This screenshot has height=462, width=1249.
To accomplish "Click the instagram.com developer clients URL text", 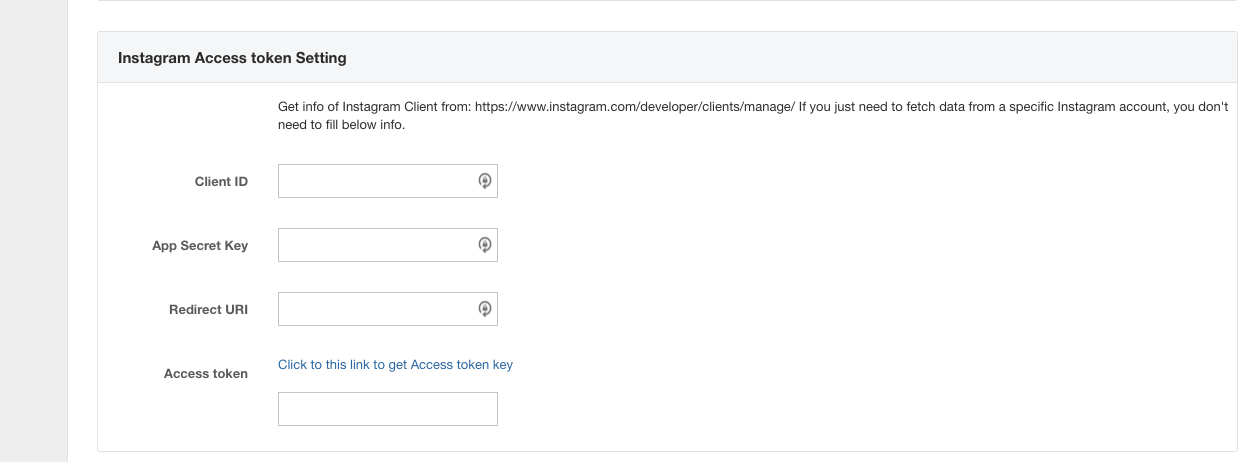I will (x=634, y=106).
